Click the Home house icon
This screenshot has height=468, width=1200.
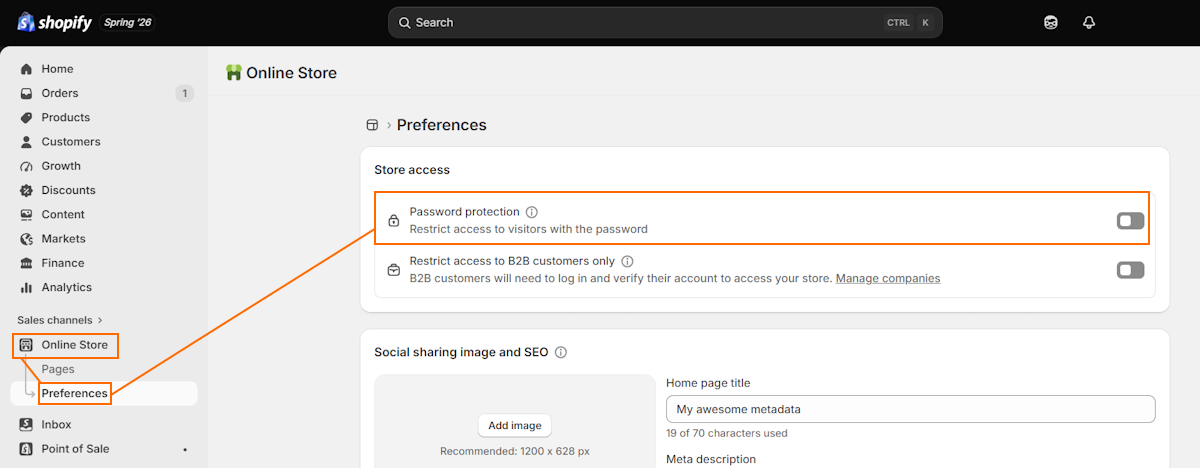pyautogui.click(x=27, y=69)
